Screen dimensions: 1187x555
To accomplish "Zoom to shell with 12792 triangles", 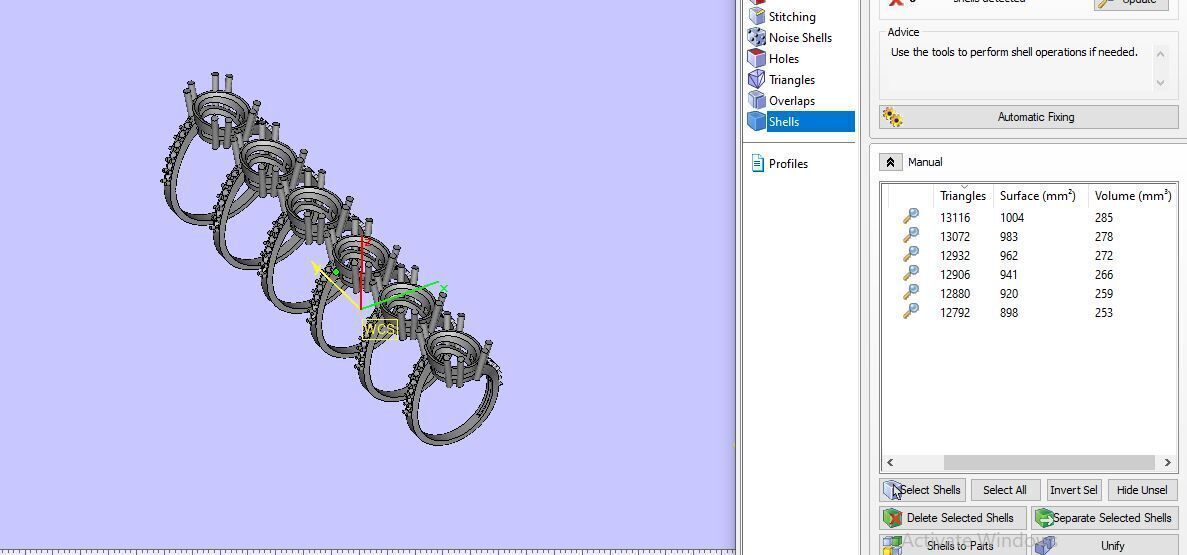I will 911,312.
